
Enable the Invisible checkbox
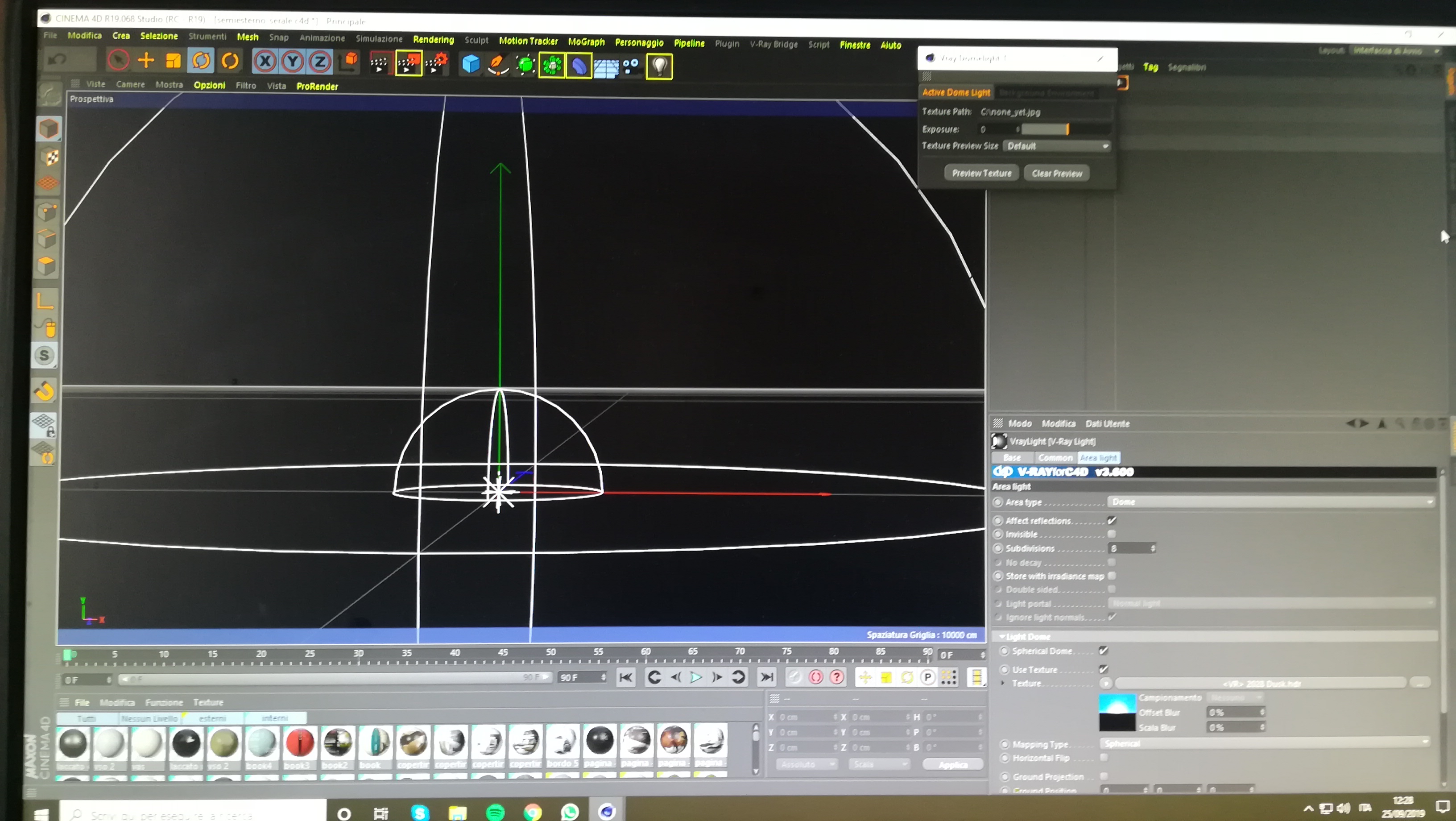[1111, 534]
